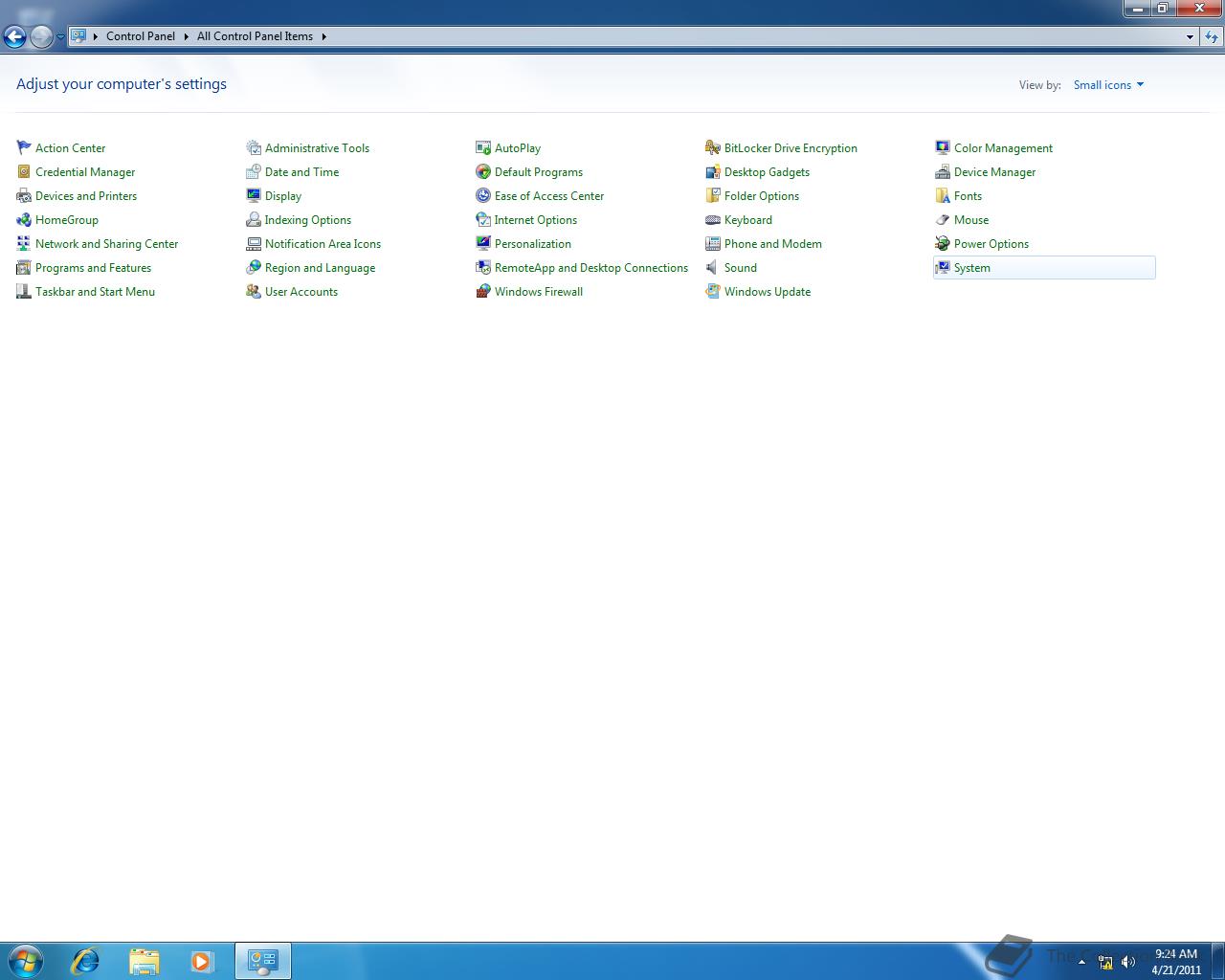Click the address bar refresh button
This screenshot has width=1225, height=980.
coord(1212,36)
